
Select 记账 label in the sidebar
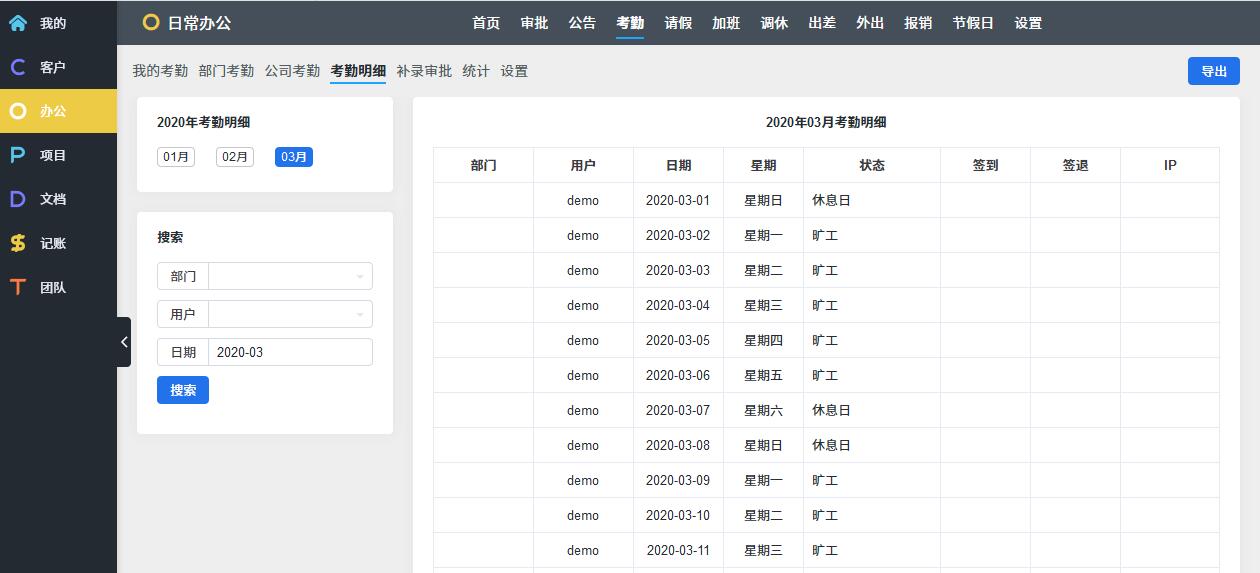pos(53,243)
